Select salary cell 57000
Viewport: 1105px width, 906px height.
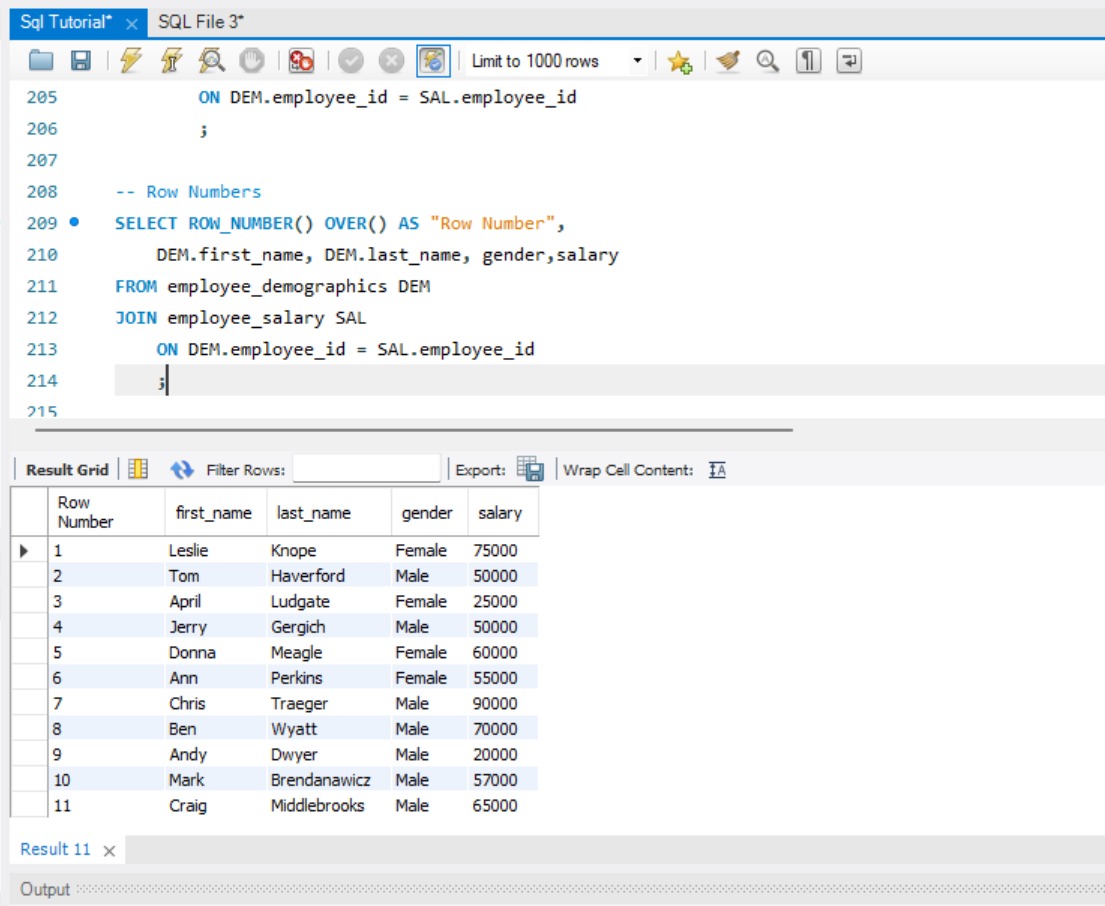(x=502, y=780)
